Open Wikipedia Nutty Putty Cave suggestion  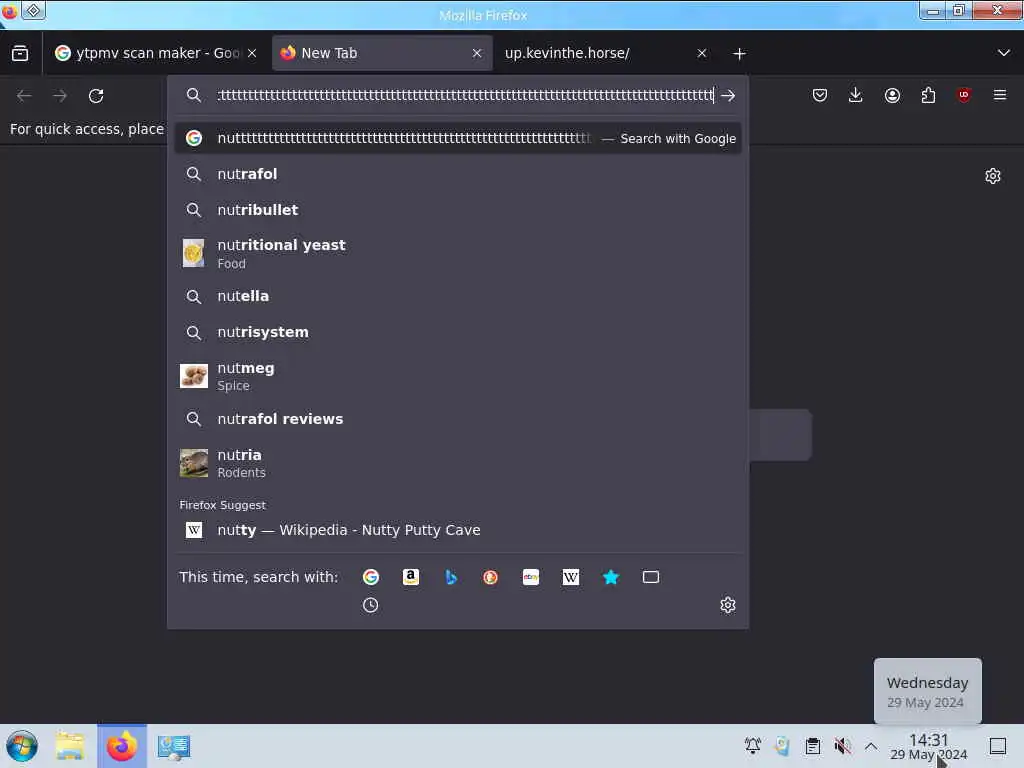point(458,530)
